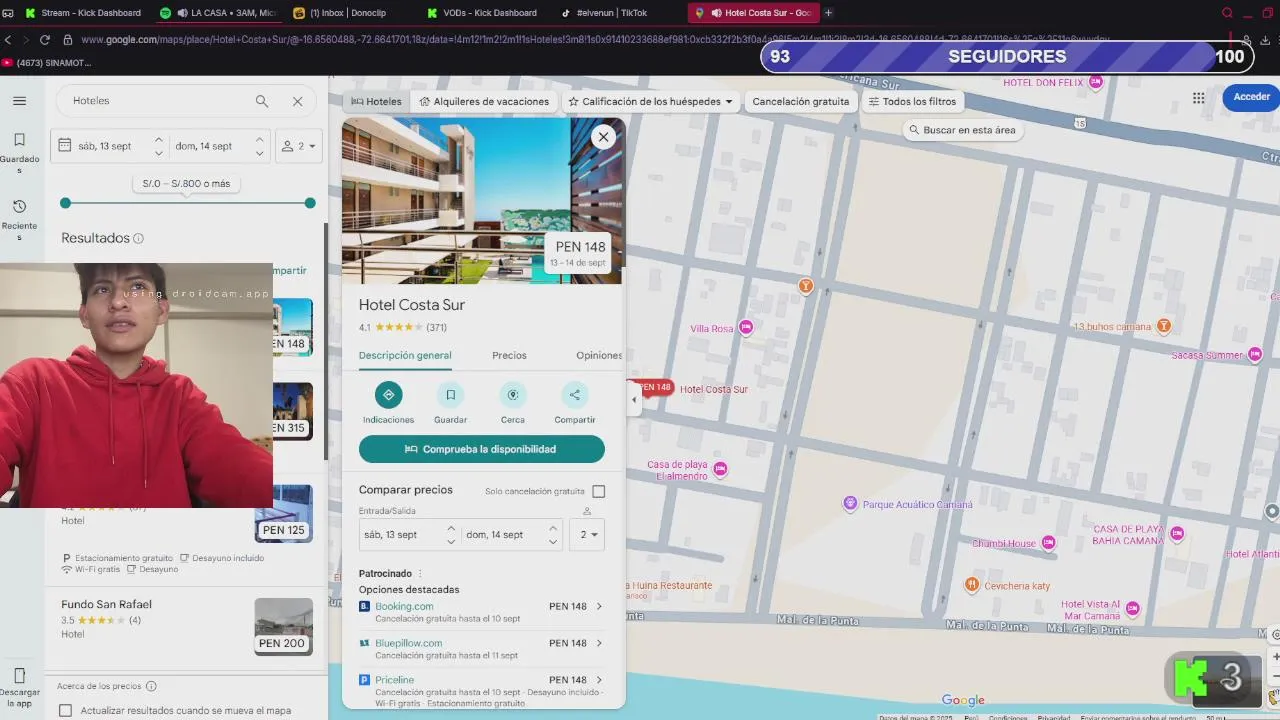This screenshot has width=1280, height=720.
Task: Open the Google Maps hamburger menu
Action: [x=19, y=101]
